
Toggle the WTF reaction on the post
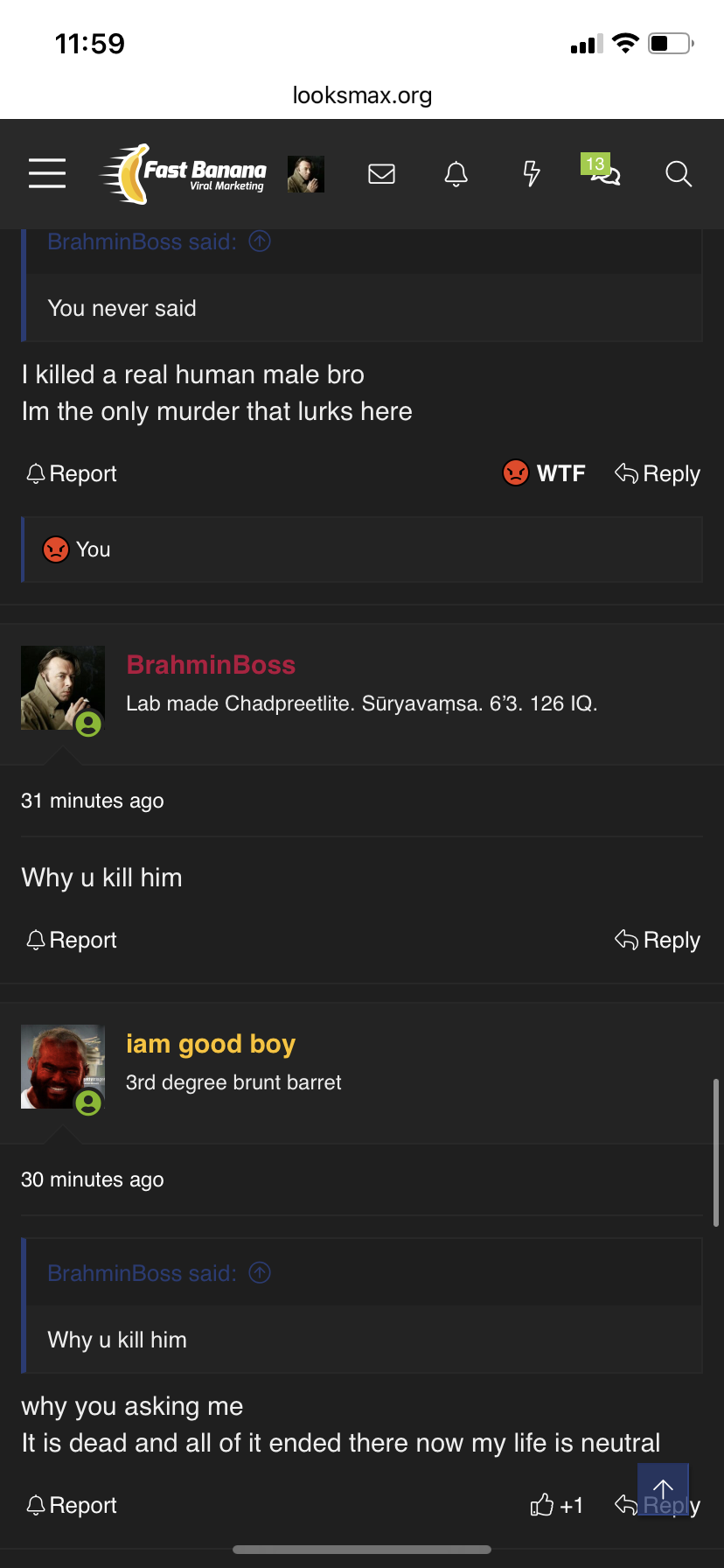coord(544,473)
